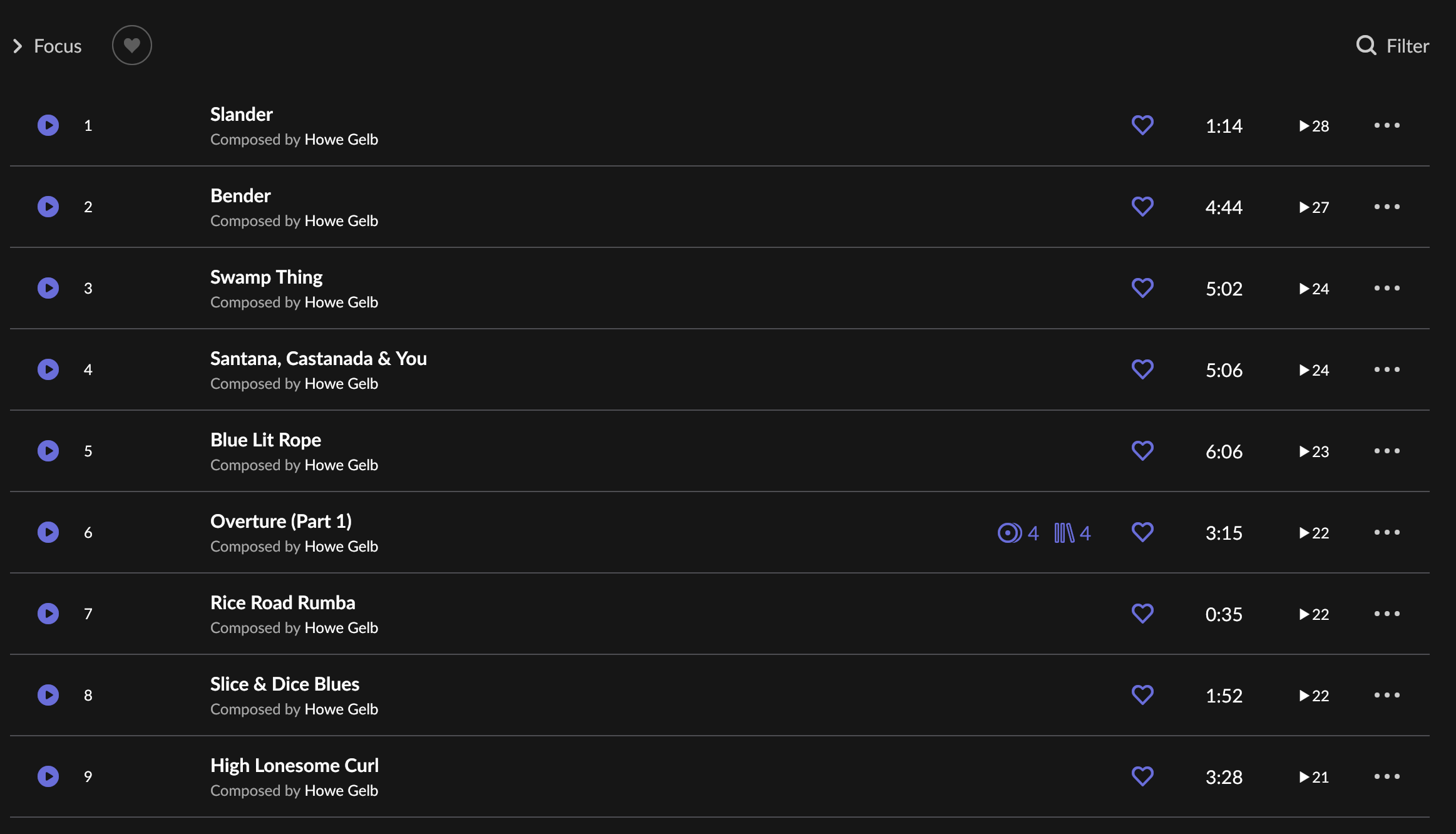
Task: Open composer Howe Gelb from Bender row
Action: click(x=341, y=221)
